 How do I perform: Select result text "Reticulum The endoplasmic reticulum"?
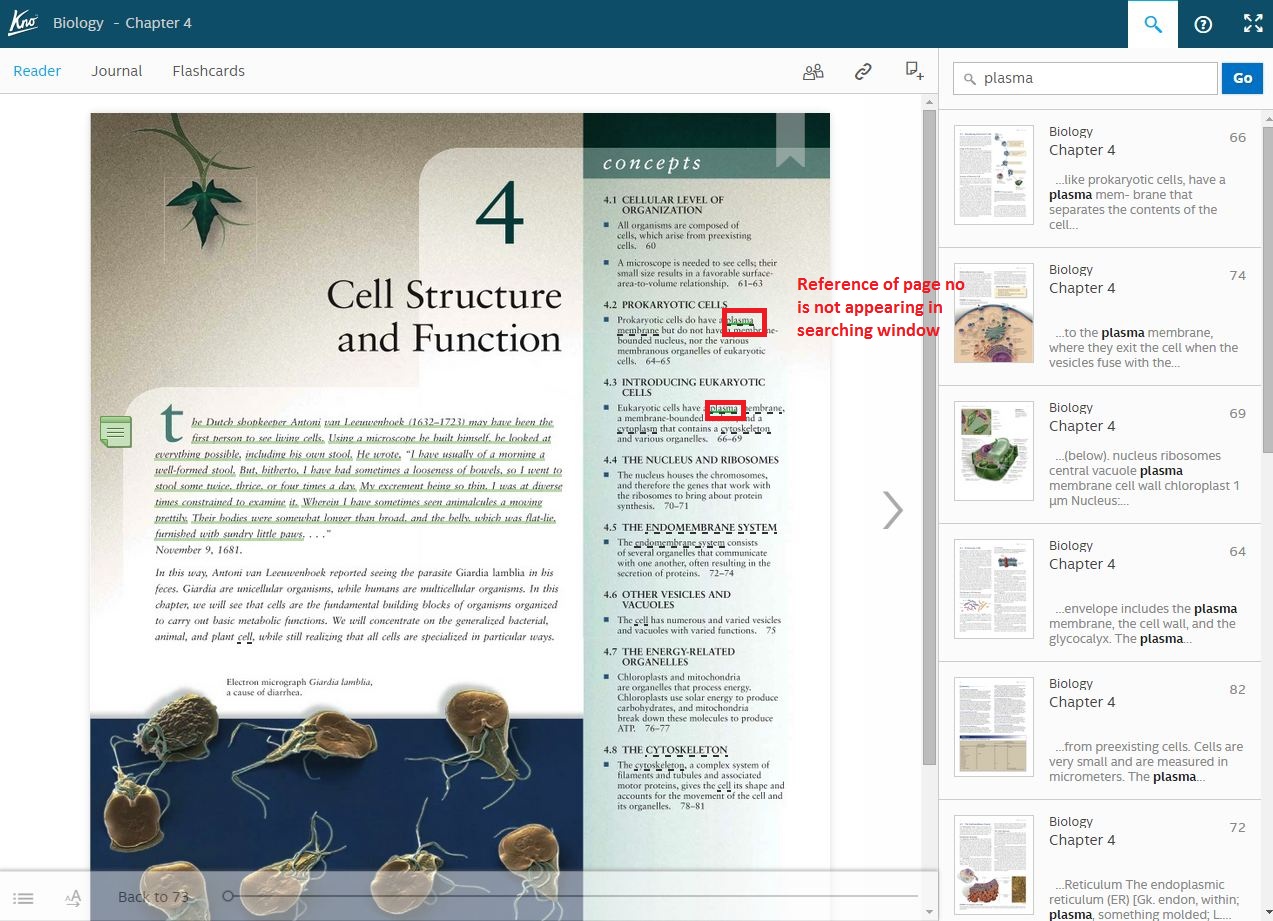coord(1146,892)
